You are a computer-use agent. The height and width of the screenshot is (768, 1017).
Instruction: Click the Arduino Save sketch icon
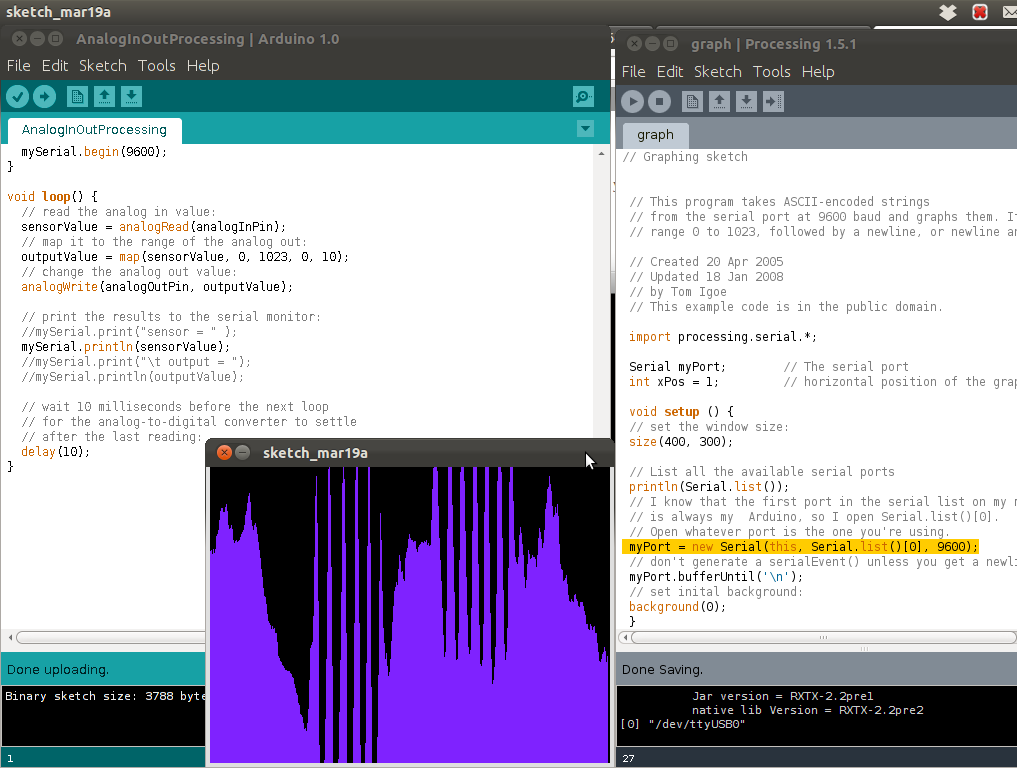pyautogui.click(x=131, y=96)
